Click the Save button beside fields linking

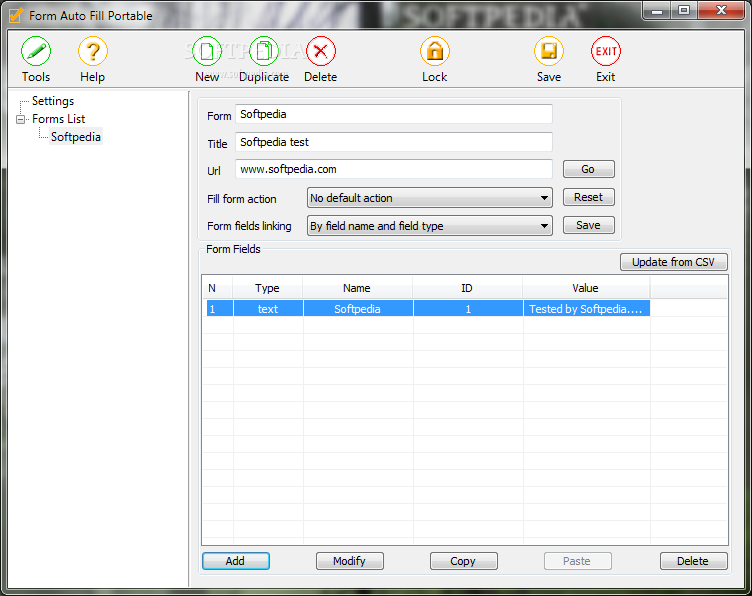point(588,225)
